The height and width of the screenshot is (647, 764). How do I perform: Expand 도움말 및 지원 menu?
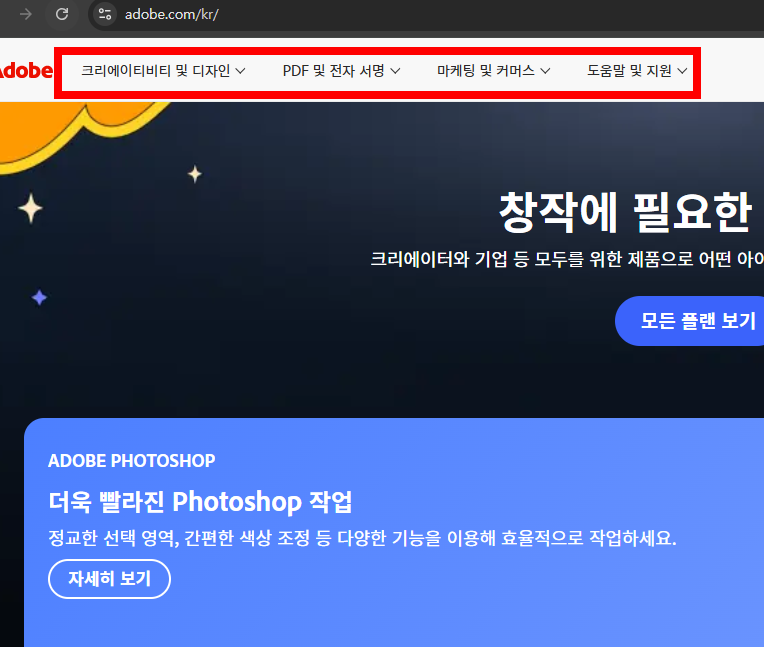coord(637,71)
